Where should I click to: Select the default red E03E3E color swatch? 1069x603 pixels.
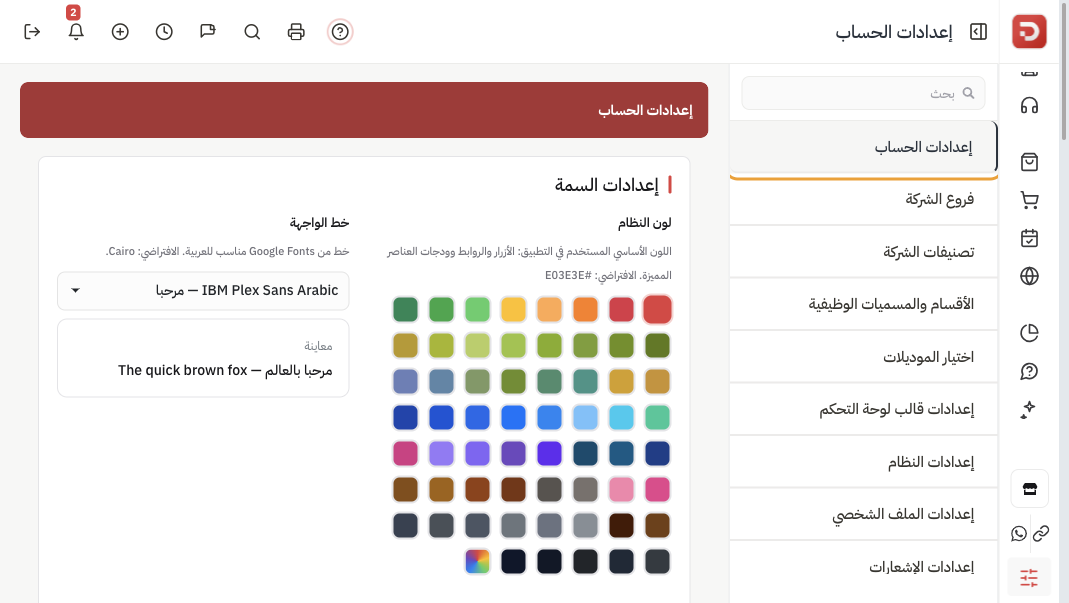click(657, 309)
